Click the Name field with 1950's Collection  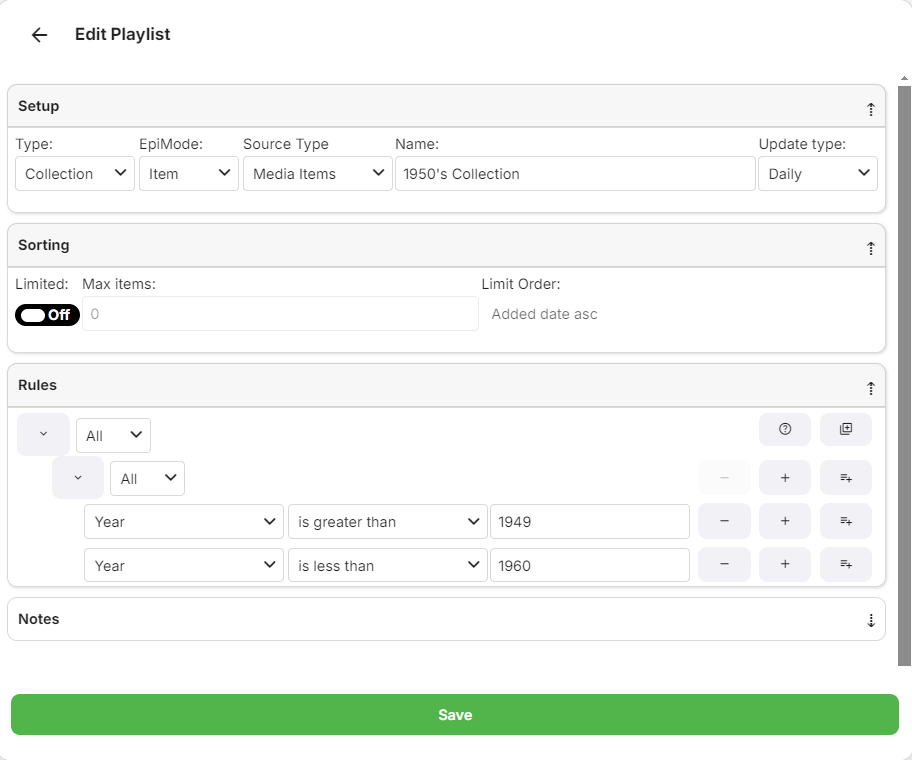coord(574,174)
